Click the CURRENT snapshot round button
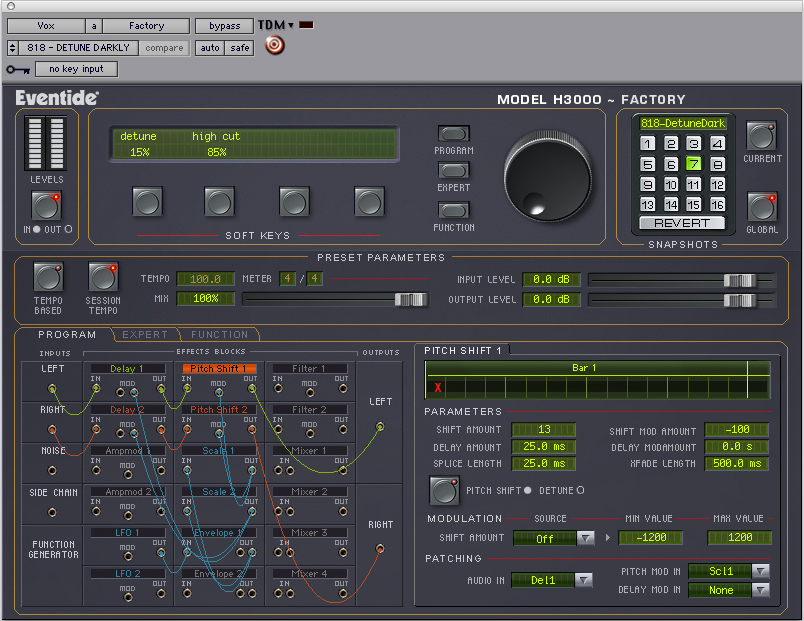804x621 pixels. pyautogui.click(x=761, y=136)
